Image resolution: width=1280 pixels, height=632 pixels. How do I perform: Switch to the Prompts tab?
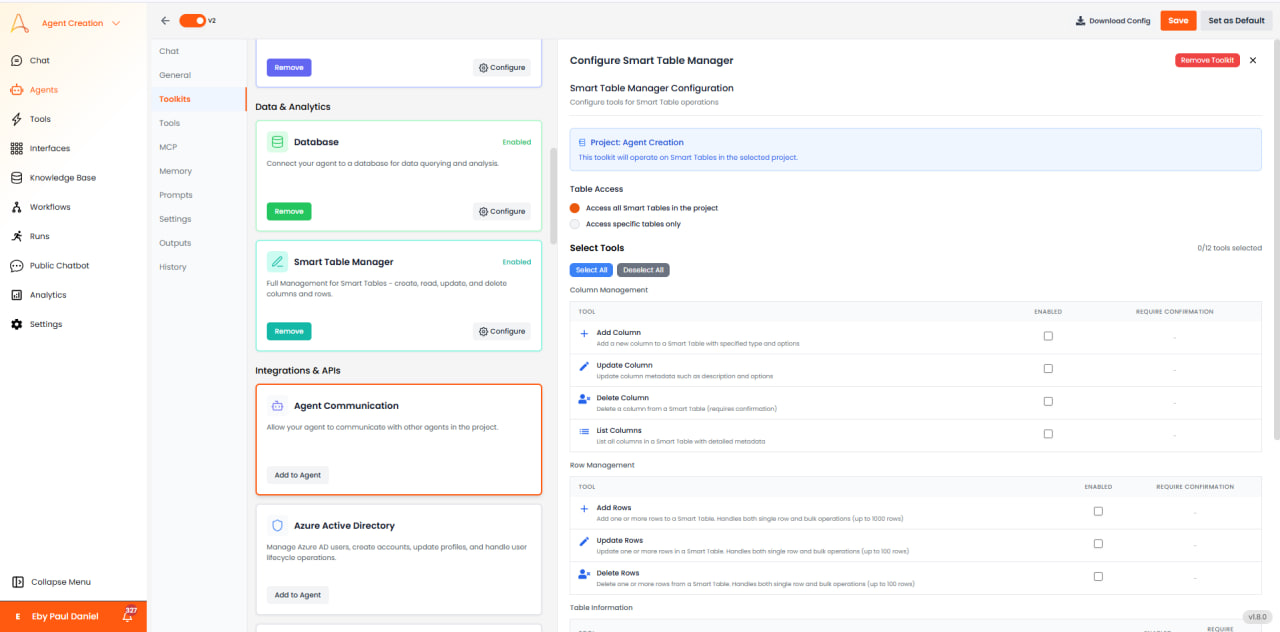pos(175,195)
